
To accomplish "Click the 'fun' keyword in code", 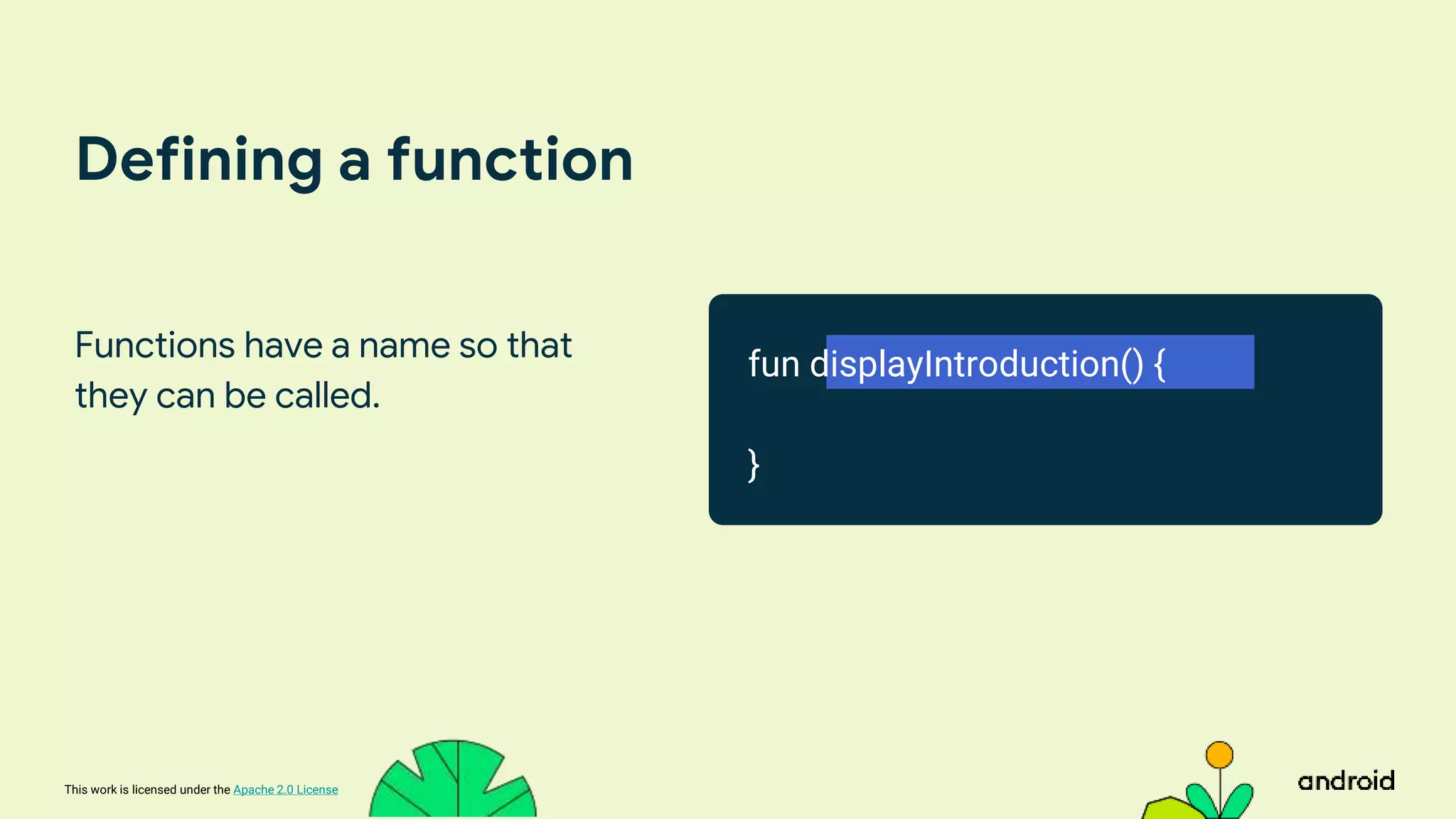I will point(773,364).
